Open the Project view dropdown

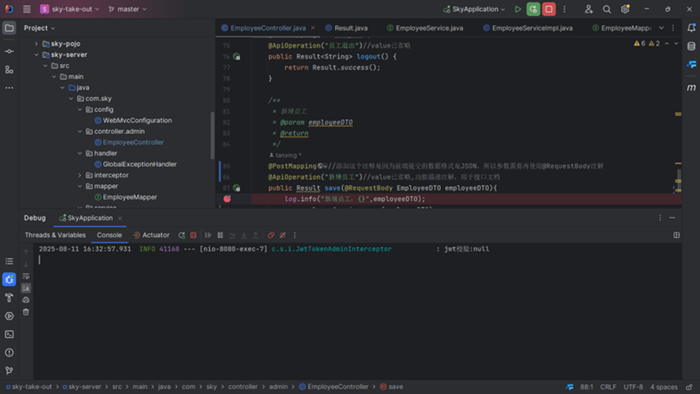tap(39, 28)
